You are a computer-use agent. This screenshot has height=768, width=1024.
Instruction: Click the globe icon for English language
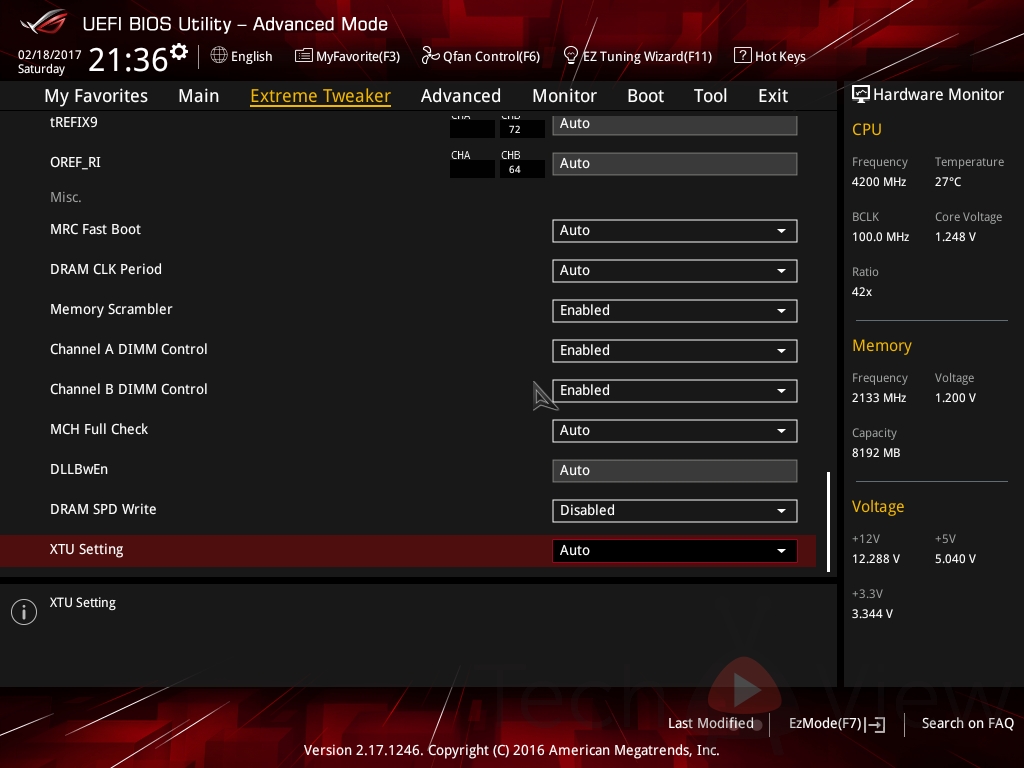pyautogui.click(x=219, y=56)
